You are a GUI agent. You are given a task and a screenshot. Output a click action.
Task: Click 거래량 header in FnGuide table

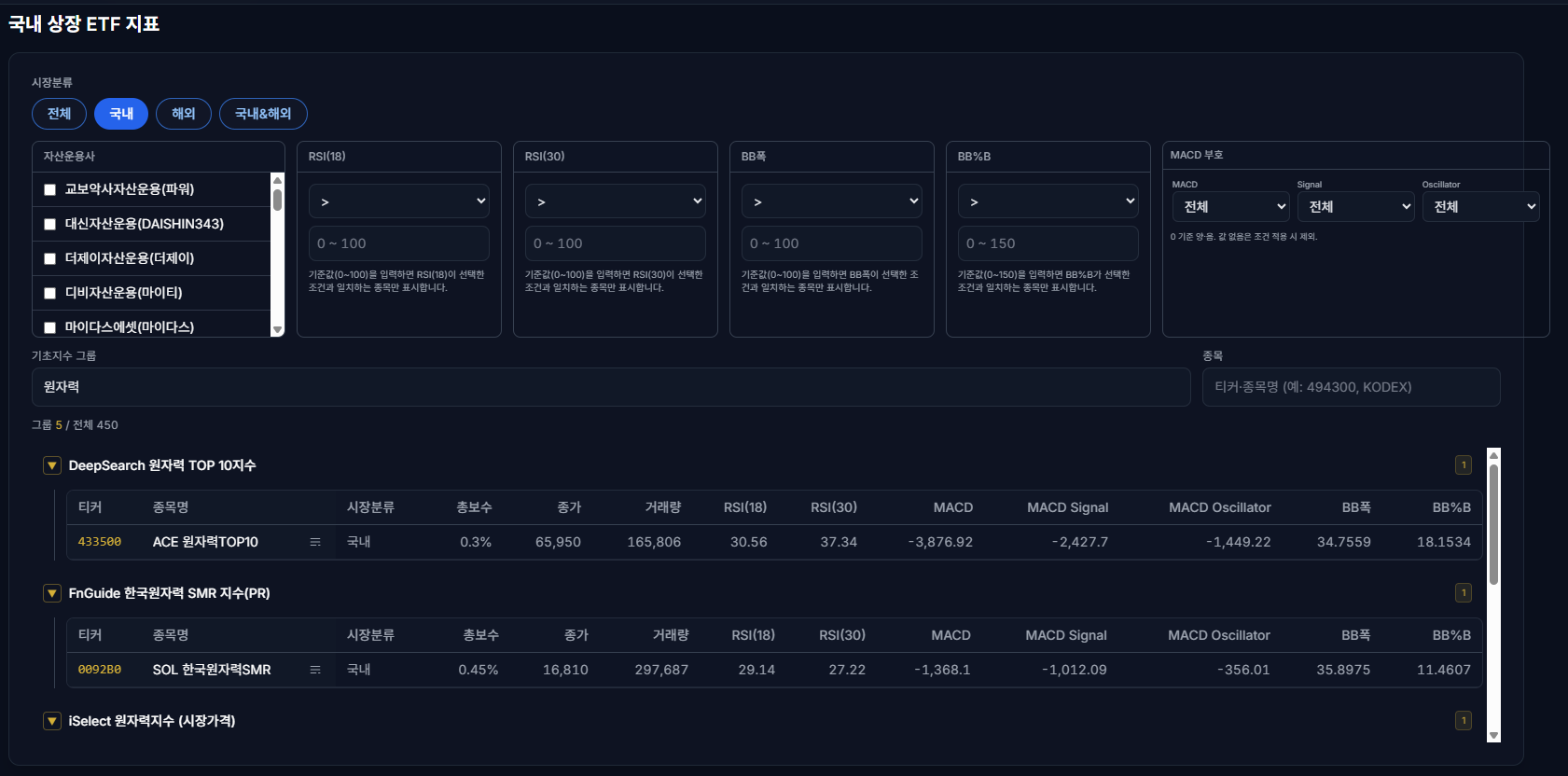(x=671, y=635)
